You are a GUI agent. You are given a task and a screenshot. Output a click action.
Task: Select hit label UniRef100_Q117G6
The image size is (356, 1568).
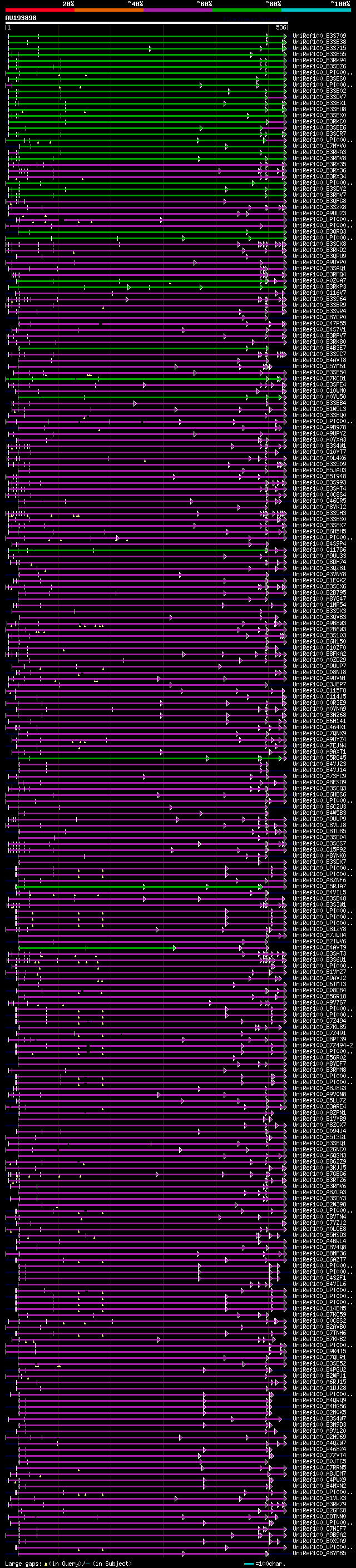point(319,550)
